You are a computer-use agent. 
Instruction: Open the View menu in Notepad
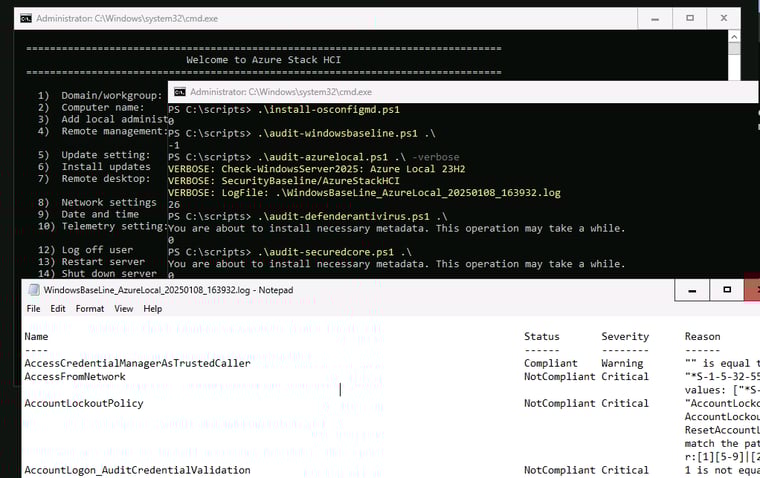point(124,309)
